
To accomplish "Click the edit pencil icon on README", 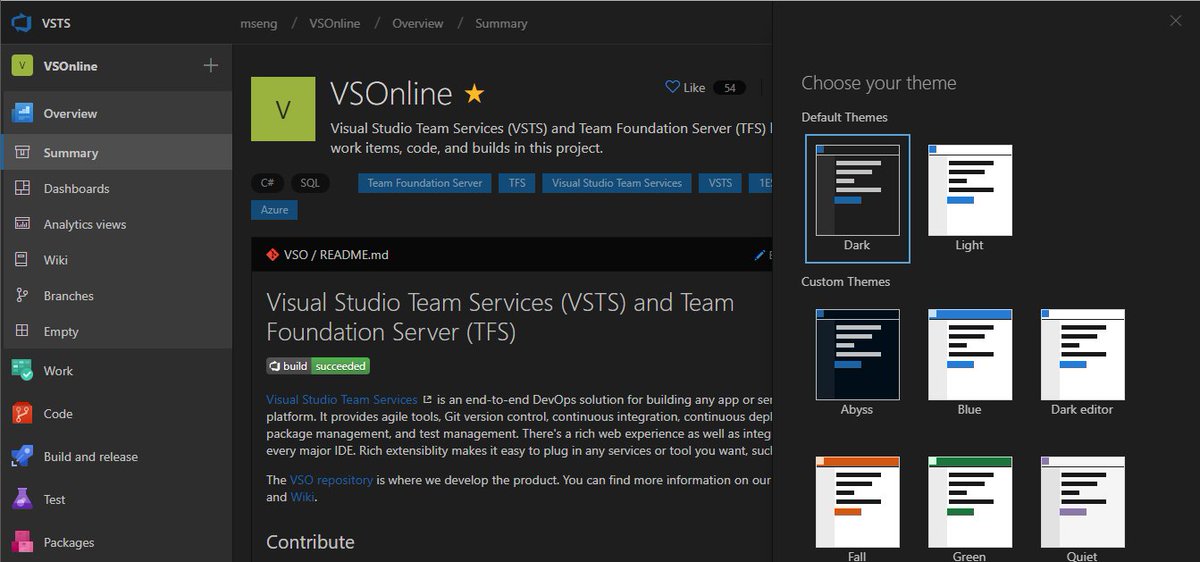I will click(760, 255).
